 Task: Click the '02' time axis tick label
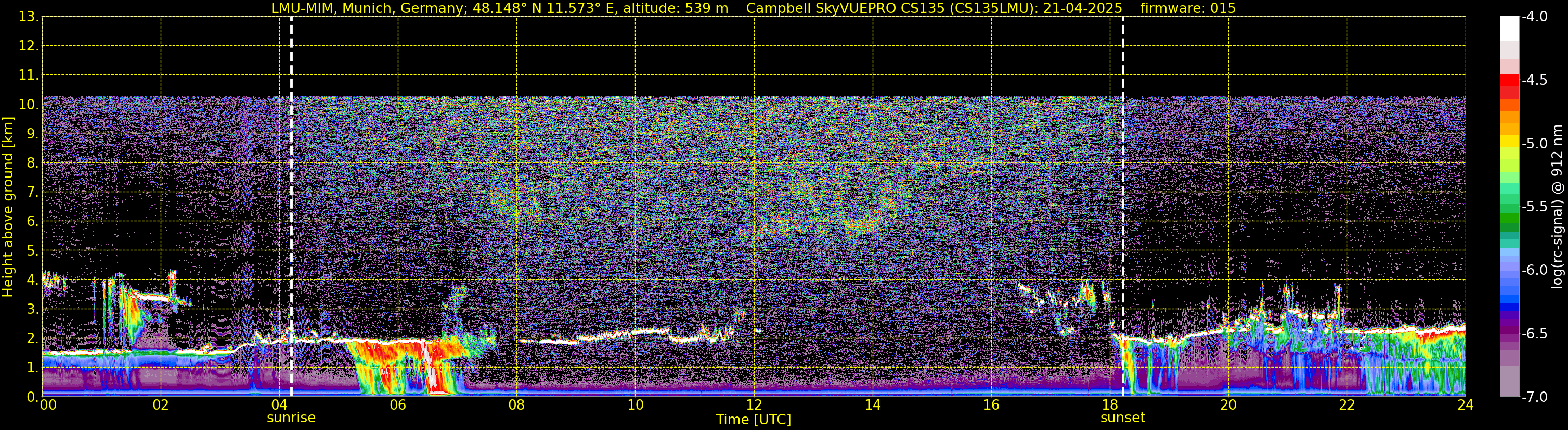(x=161, y=405)
